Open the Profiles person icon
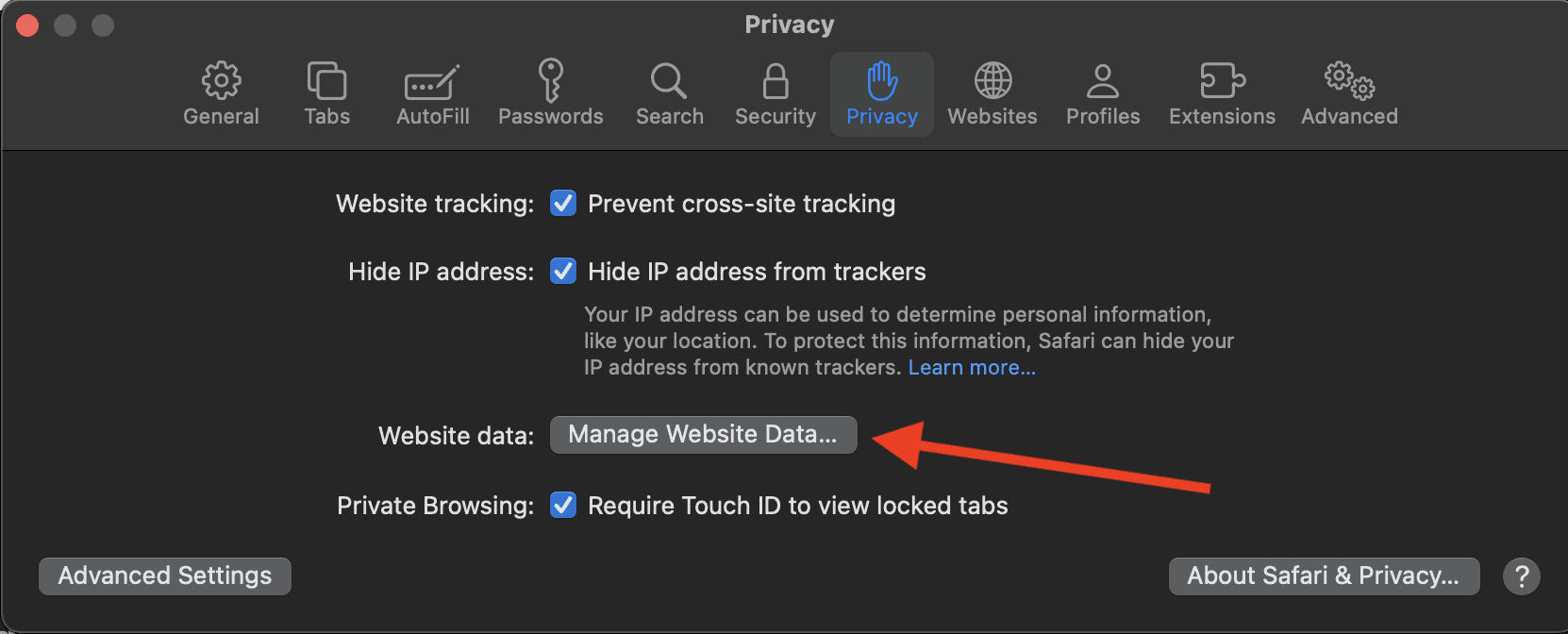Viewport: 1568px width, 634px height. [x=1103, y=82]
